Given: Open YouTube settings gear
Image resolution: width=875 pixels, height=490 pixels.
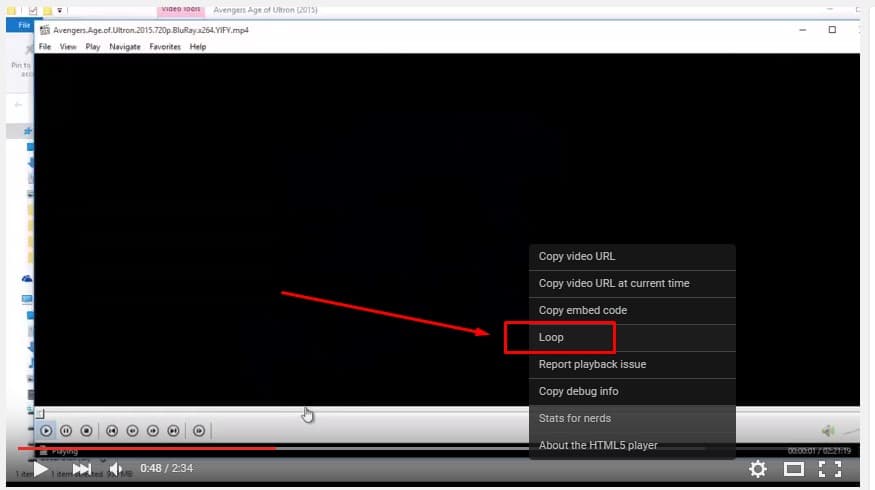Looking at the screenshot, I should pos(758,468).
